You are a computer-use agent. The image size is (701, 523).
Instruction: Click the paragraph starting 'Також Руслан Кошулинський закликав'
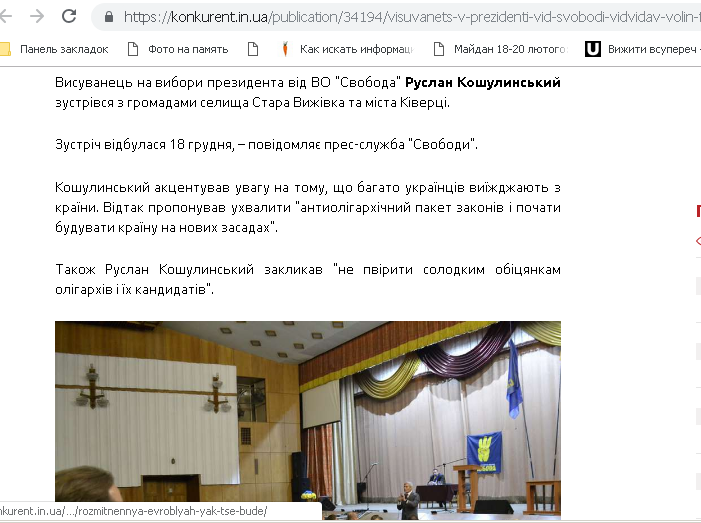(x=308, y=279)
